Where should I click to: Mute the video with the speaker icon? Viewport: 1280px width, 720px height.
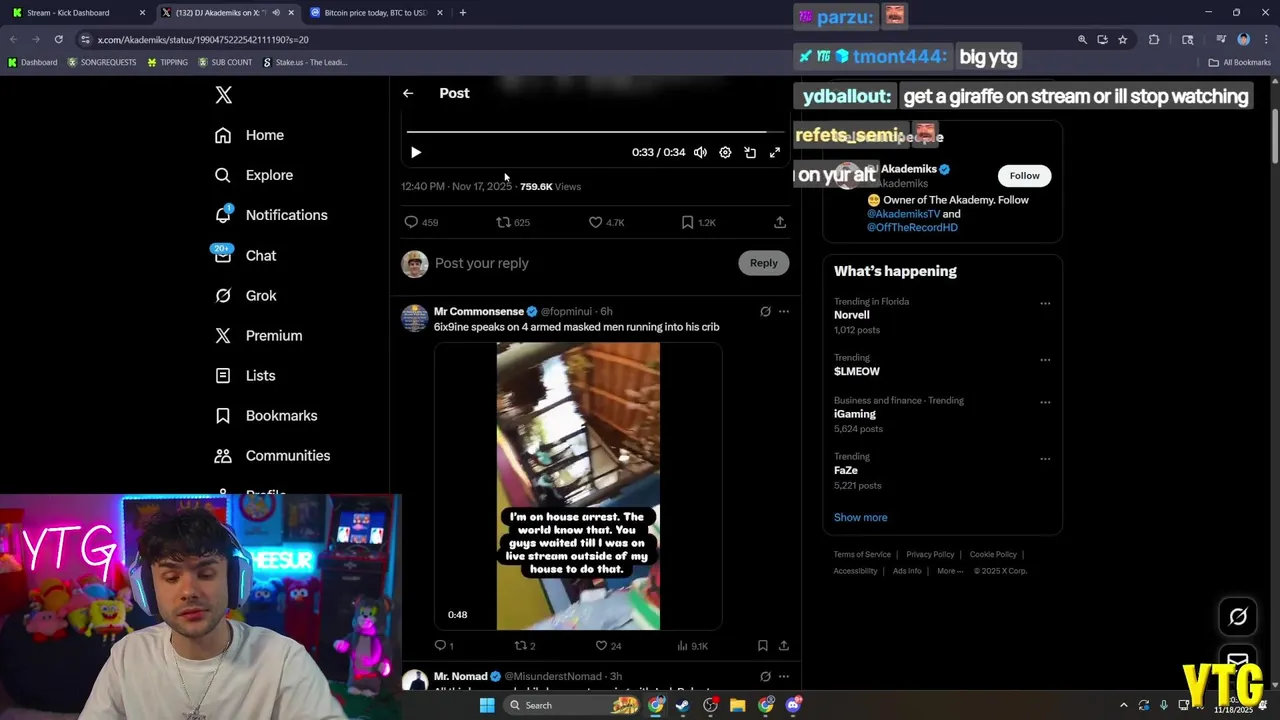tap(700, 152)
